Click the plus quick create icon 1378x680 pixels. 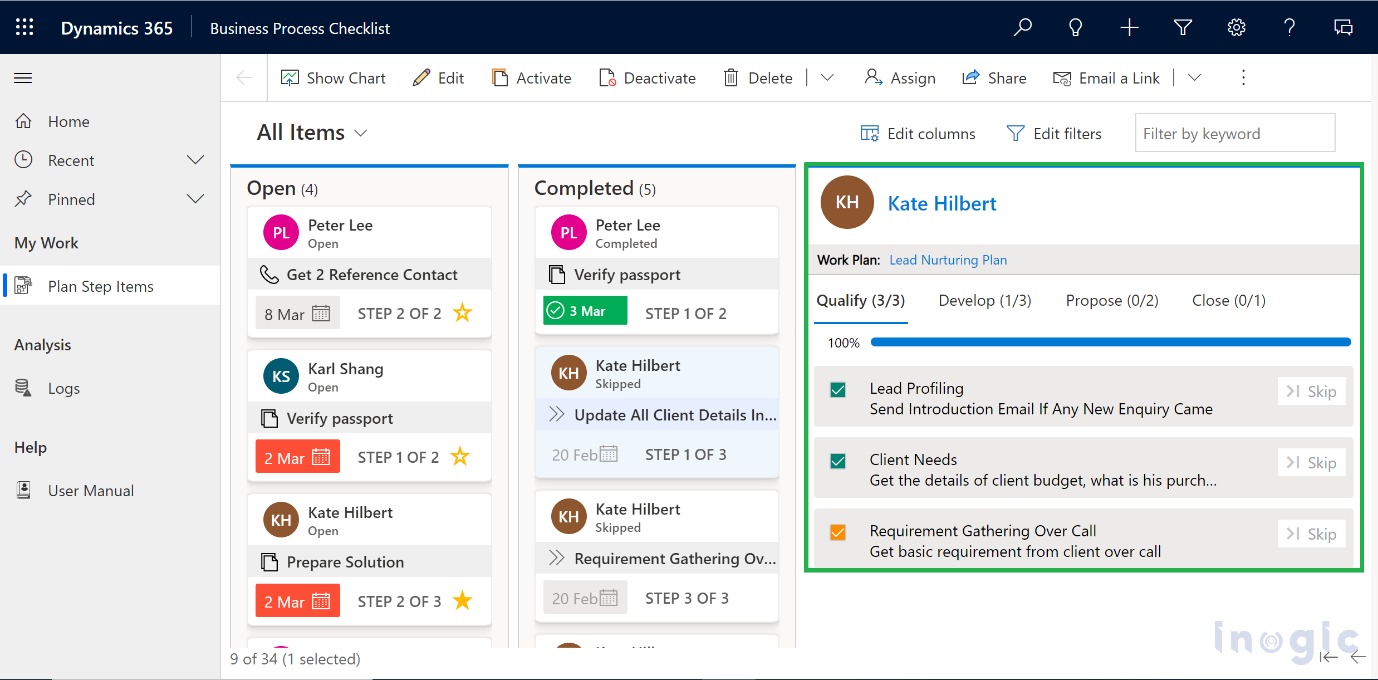click(x=1129, y=28)
